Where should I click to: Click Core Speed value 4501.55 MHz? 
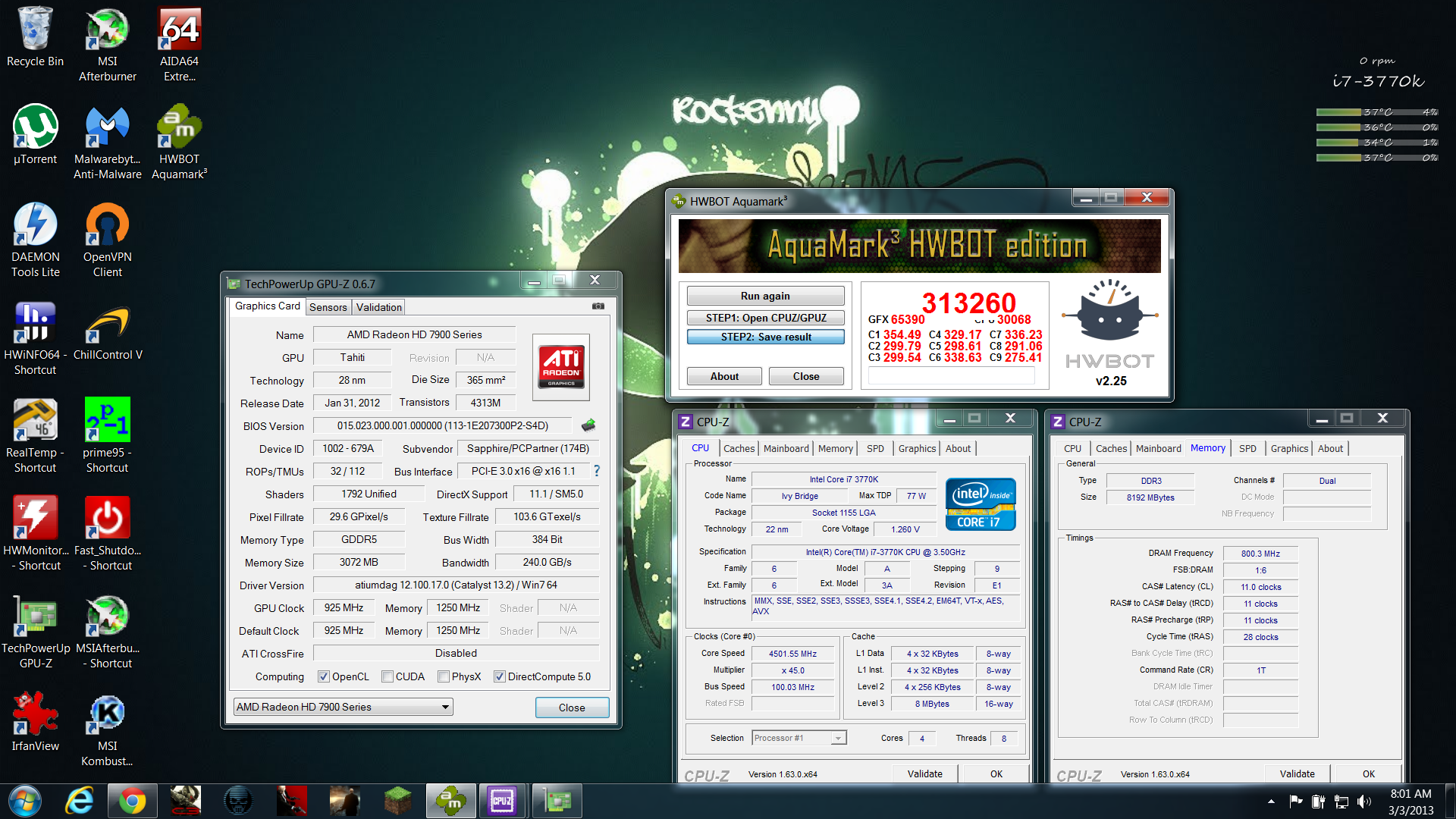pos(792,654)
